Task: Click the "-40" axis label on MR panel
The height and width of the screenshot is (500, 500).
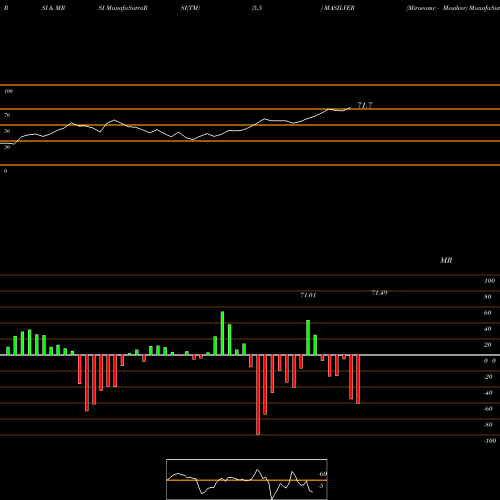Action: click(488, 393)
